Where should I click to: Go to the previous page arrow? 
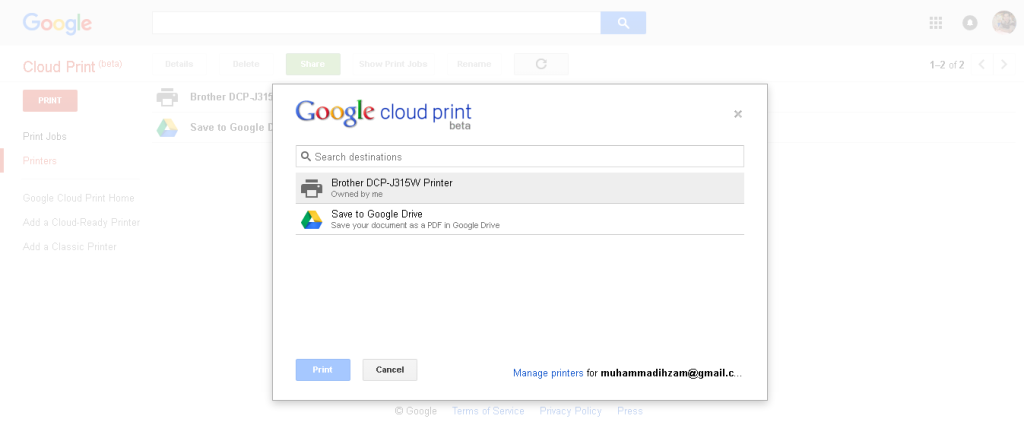pos(981,64)
